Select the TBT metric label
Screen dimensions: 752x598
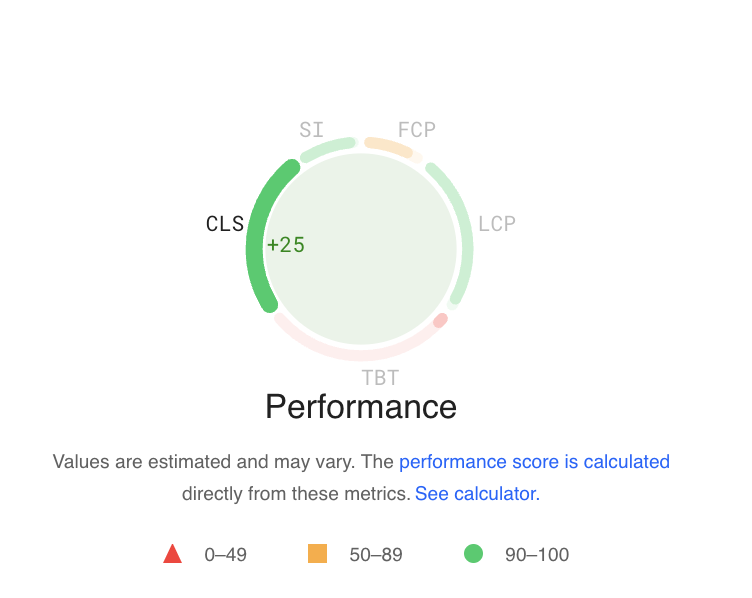click(x=380, y=378)
